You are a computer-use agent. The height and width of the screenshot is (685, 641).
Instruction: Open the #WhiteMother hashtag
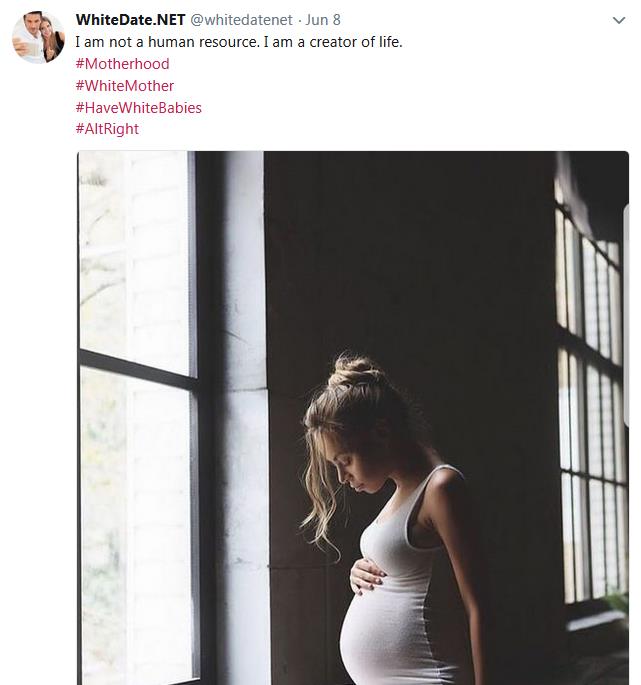tap(125, 86)
